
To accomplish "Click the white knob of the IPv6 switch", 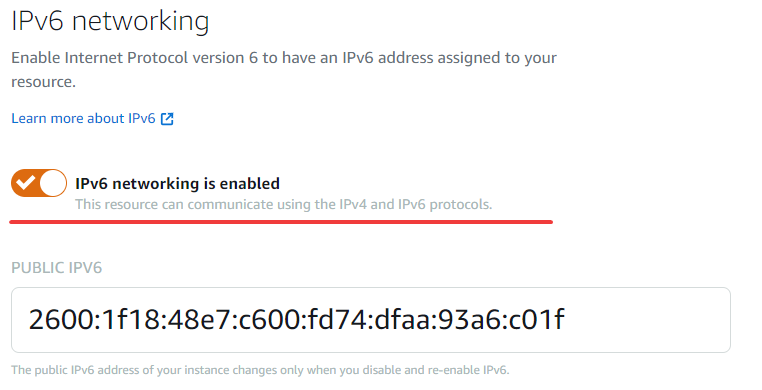I will (52, 184).
